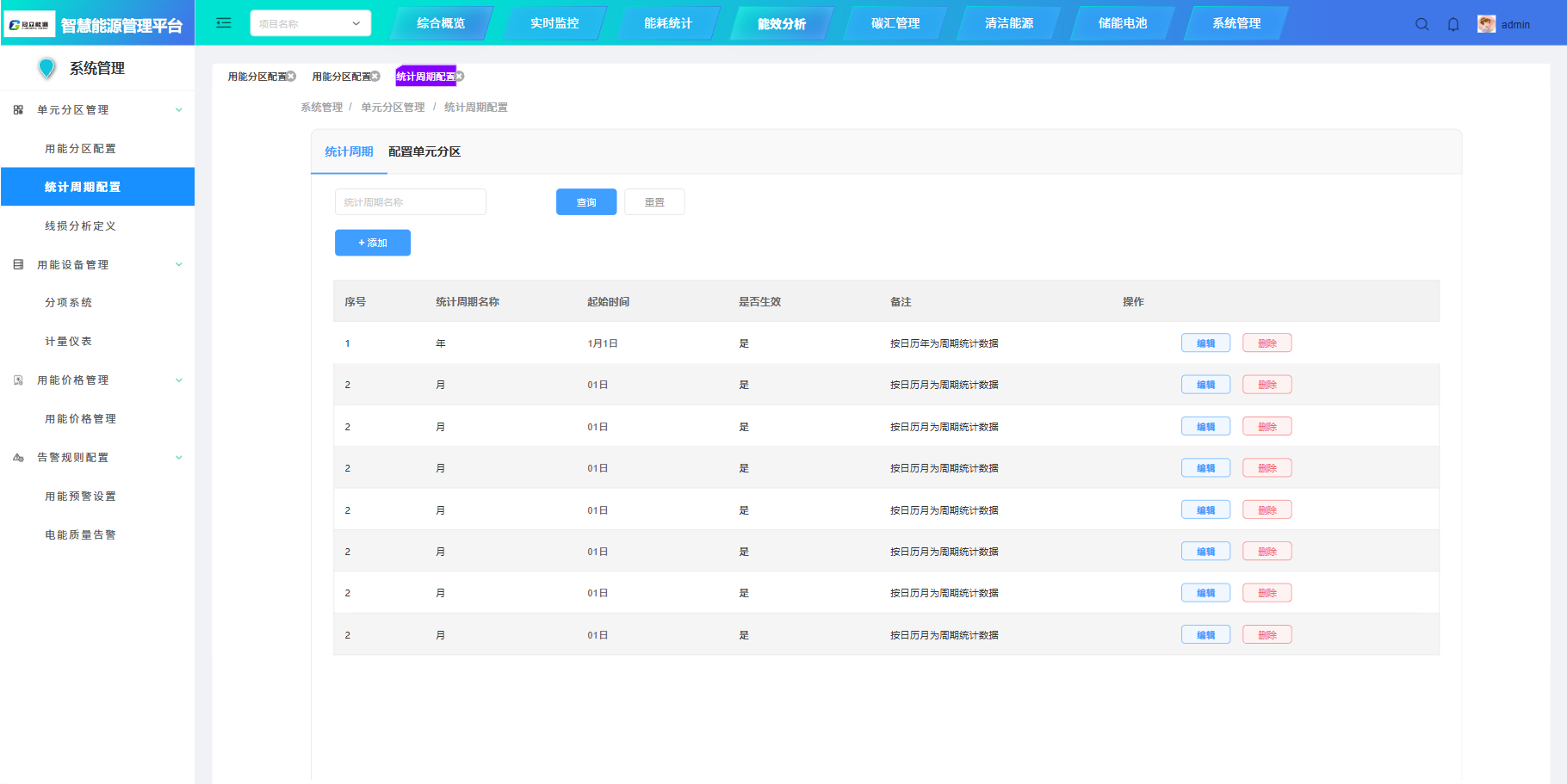The width and height of the screenshot is (1567, 784).
Task: Focus the 统计周期名称 input field
Action: coord(410,202)
